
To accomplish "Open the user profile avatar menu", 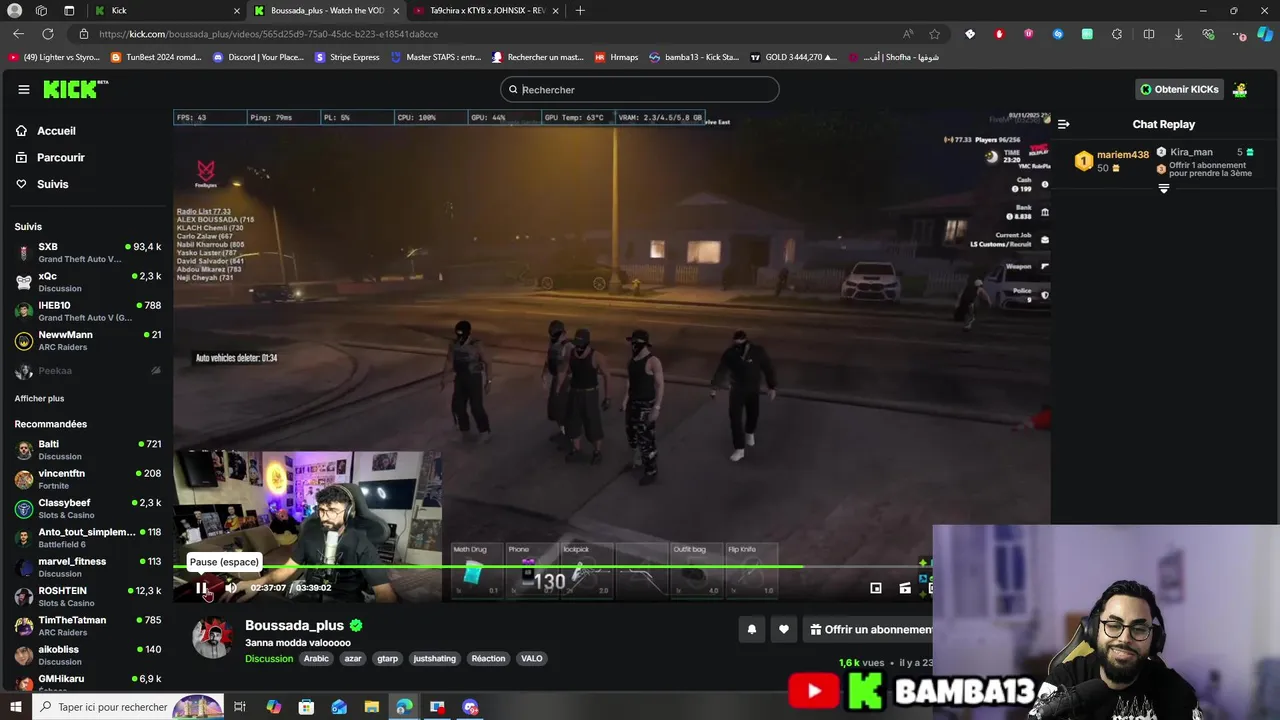I will (x=1240, y=89).
